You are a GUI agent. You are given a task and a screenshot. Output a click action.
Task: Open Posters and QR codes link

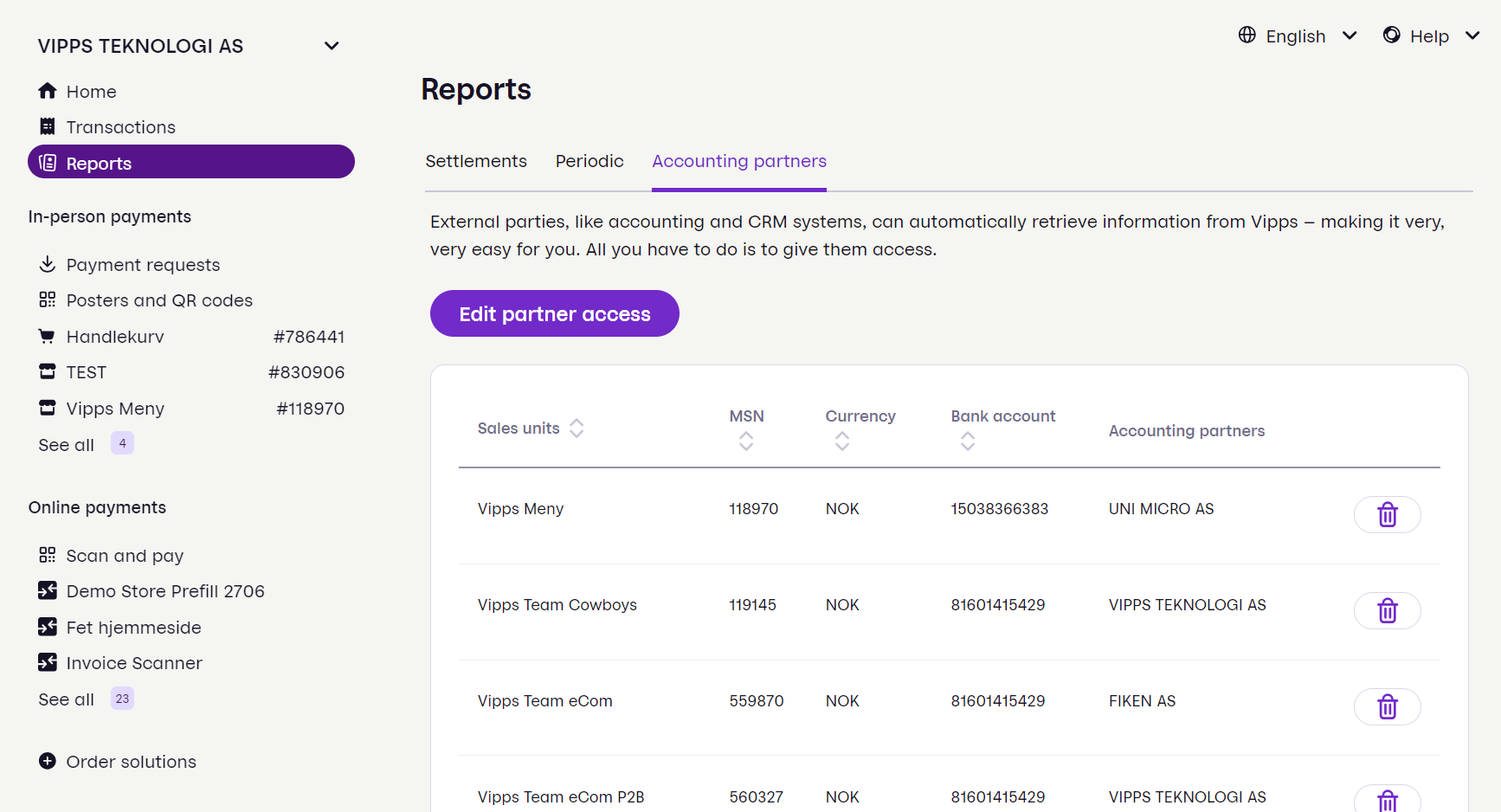click(x=159, y=300)
